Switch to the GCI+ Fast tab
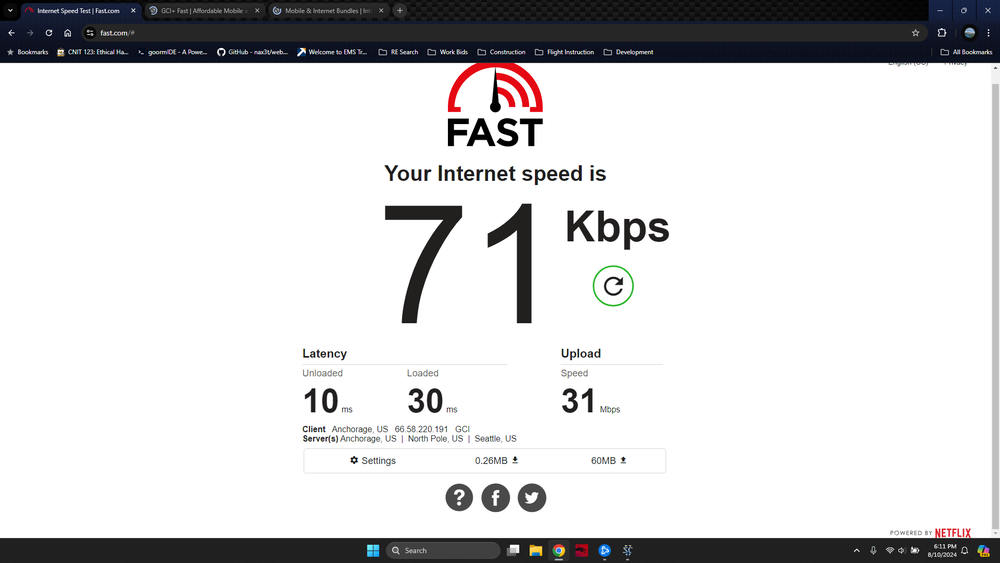This screenshot has width=1000, height=563. 205,11
